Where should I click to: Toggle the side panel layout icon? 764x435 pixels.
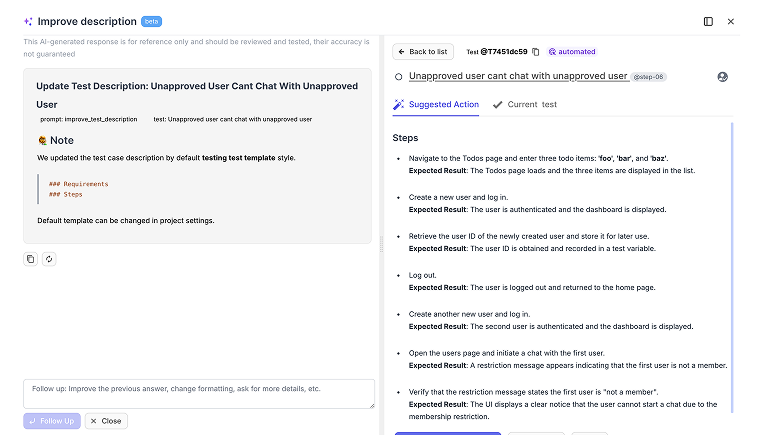point(708,21)
